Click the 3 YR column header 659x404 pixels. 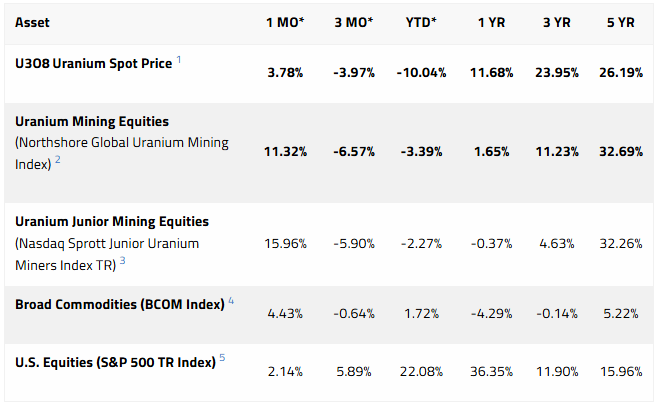pyautogui.click(x=559, y=22)
